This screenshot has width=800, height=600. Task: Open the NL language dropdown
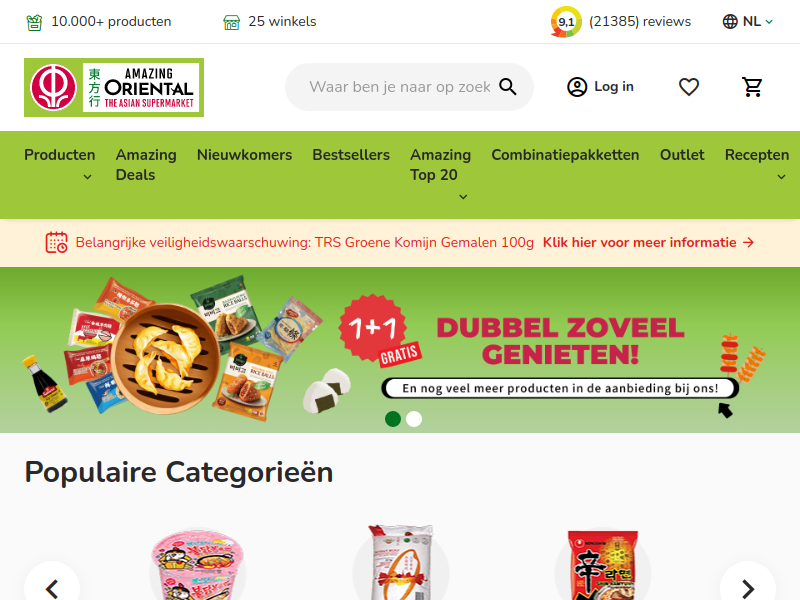[748, 21]
